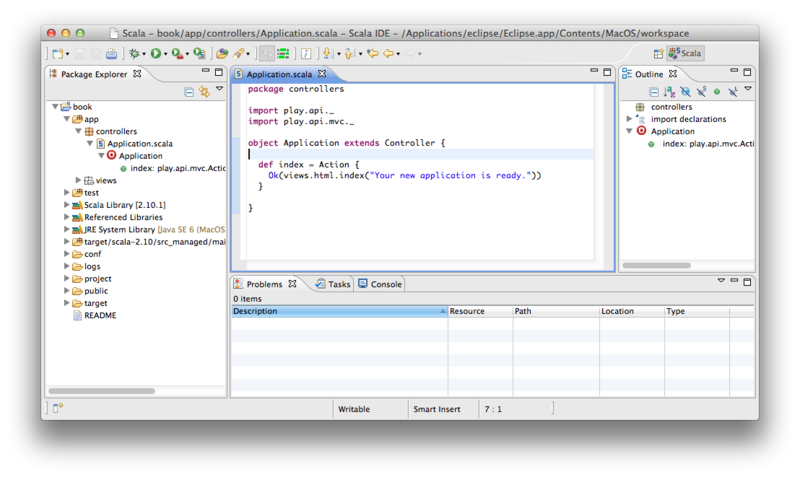
Task: Click the green Run play icon
Action: tap(156, 54)
